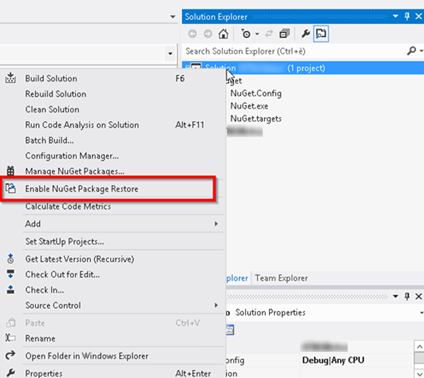Click the Collapse All icon in Solution Explorer
This screenshot has height=378, width=424.
[x=284, y=34]
